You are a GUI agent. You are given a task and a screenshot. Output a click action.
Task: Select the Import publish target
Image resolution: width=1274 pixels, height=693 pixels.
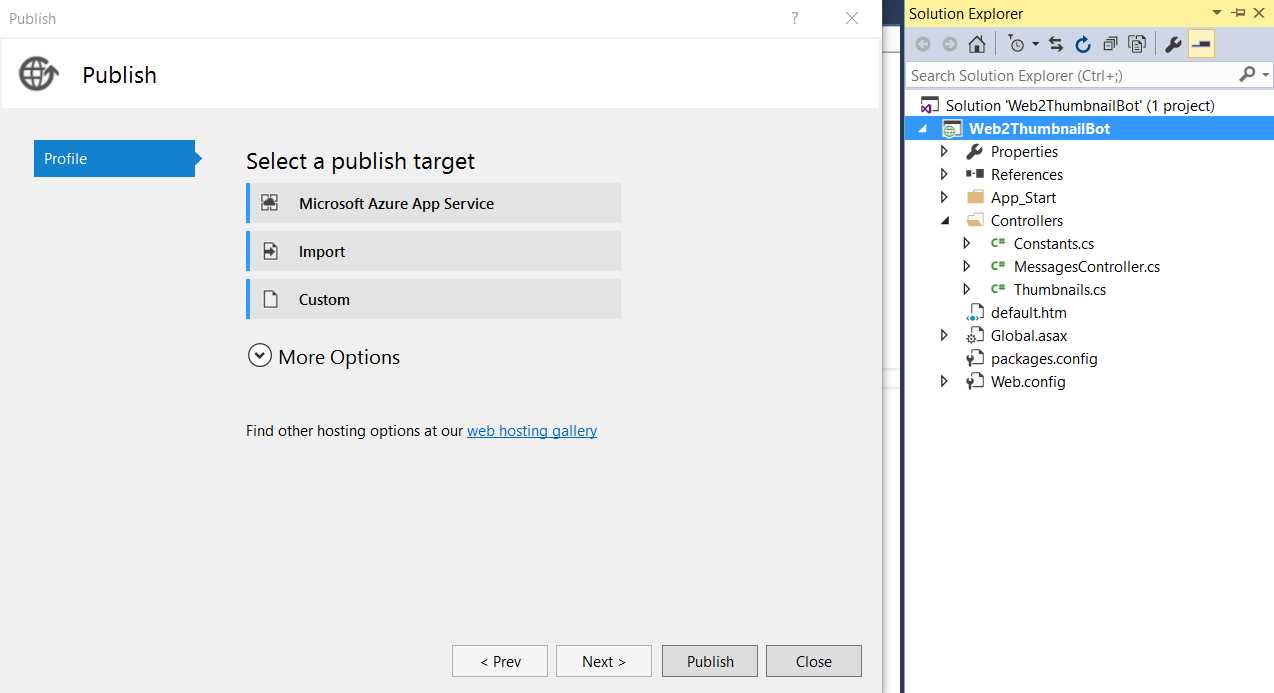point(434,251)
